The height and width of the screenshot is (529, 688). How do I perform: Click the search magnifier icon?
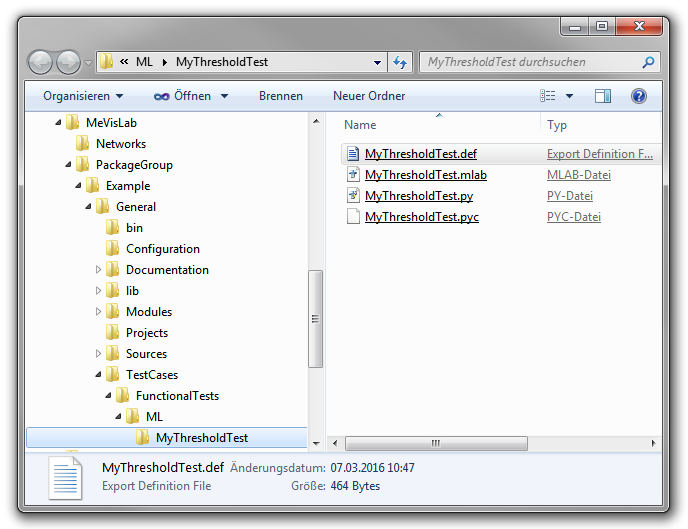click(648, 62)
